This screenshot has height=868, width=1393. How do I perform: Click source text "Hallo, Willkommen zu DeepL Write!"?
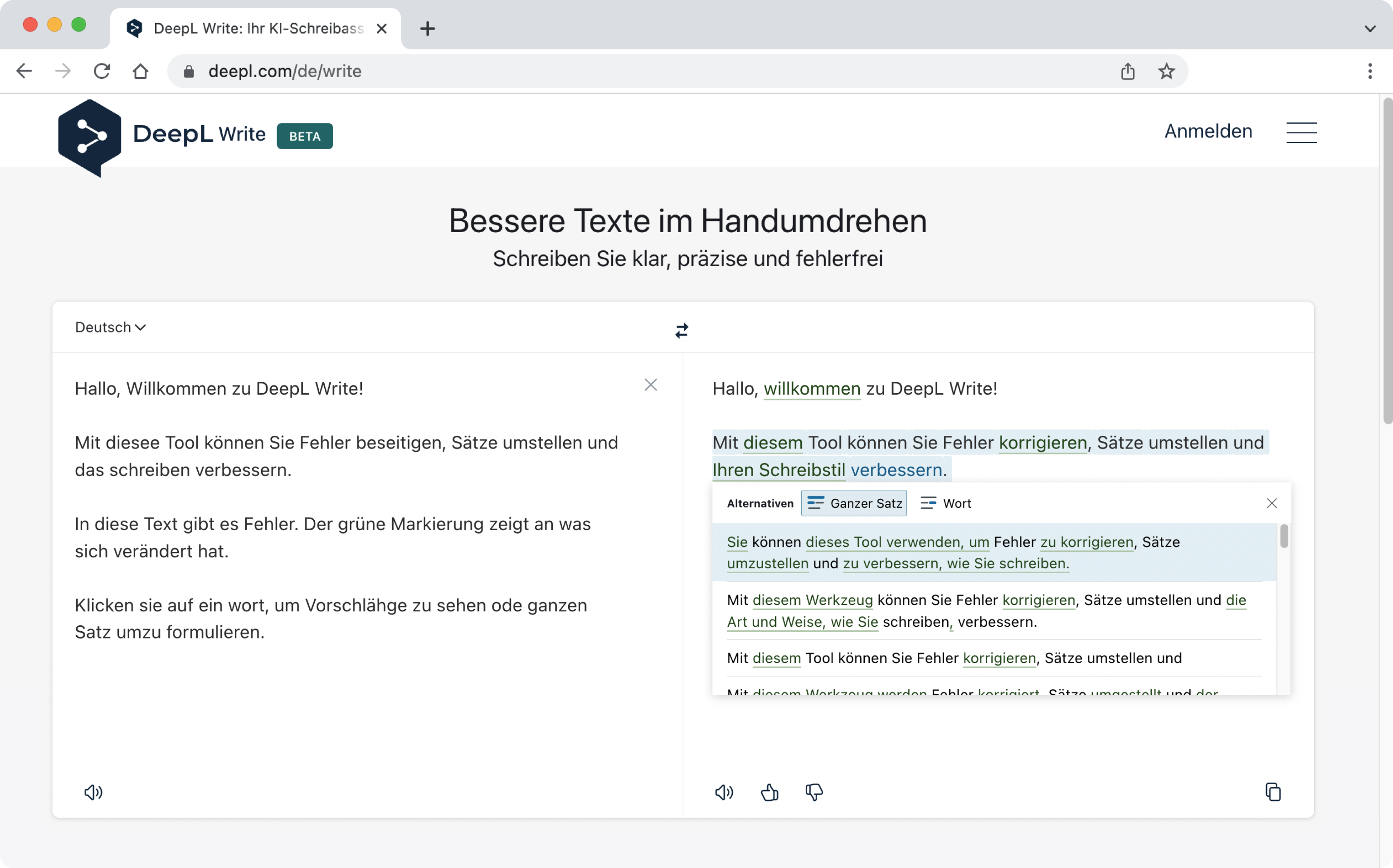click(219, 389)
